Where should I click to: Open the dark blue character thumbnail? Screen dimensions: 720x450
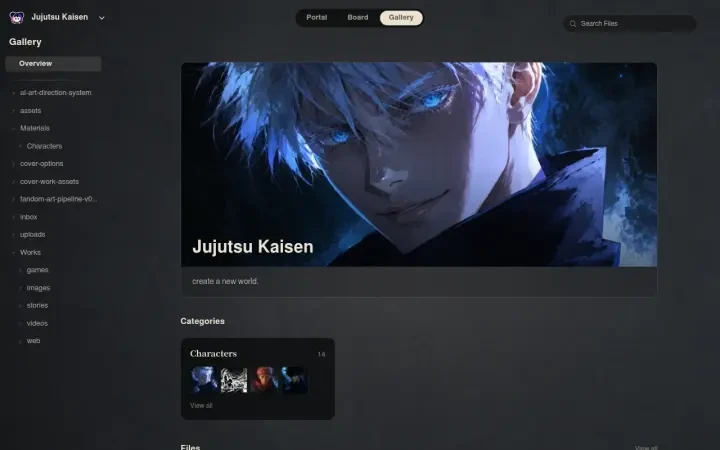pos(294,380)
